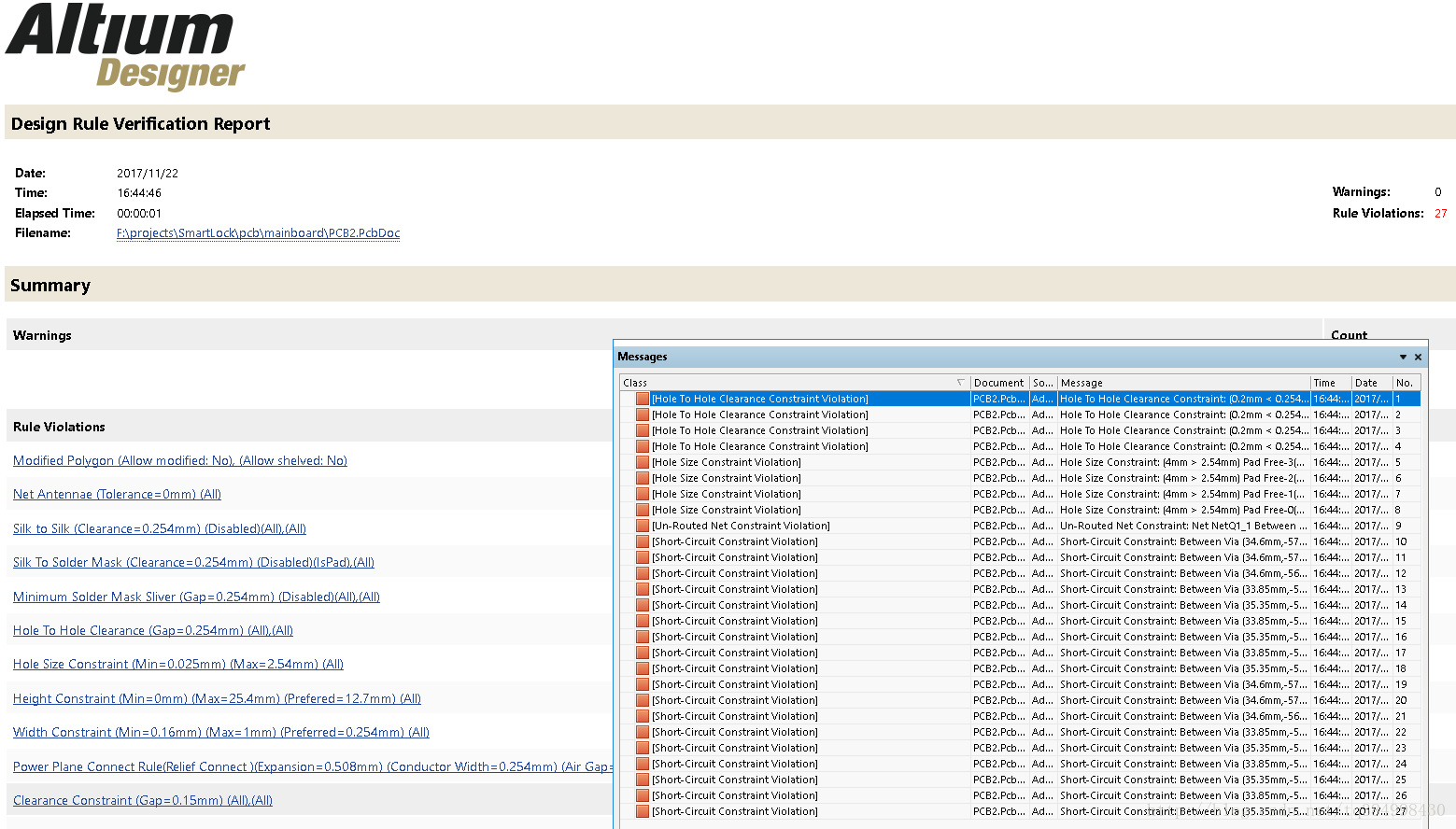Open Power Plane Connect Rule link

coord(313,766)
